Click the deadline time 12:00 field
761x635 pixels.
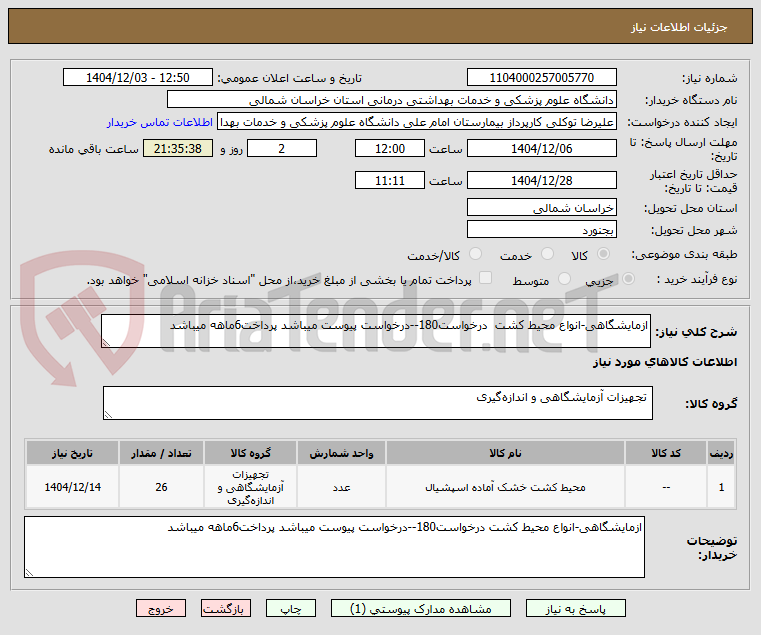pos(390,149)
